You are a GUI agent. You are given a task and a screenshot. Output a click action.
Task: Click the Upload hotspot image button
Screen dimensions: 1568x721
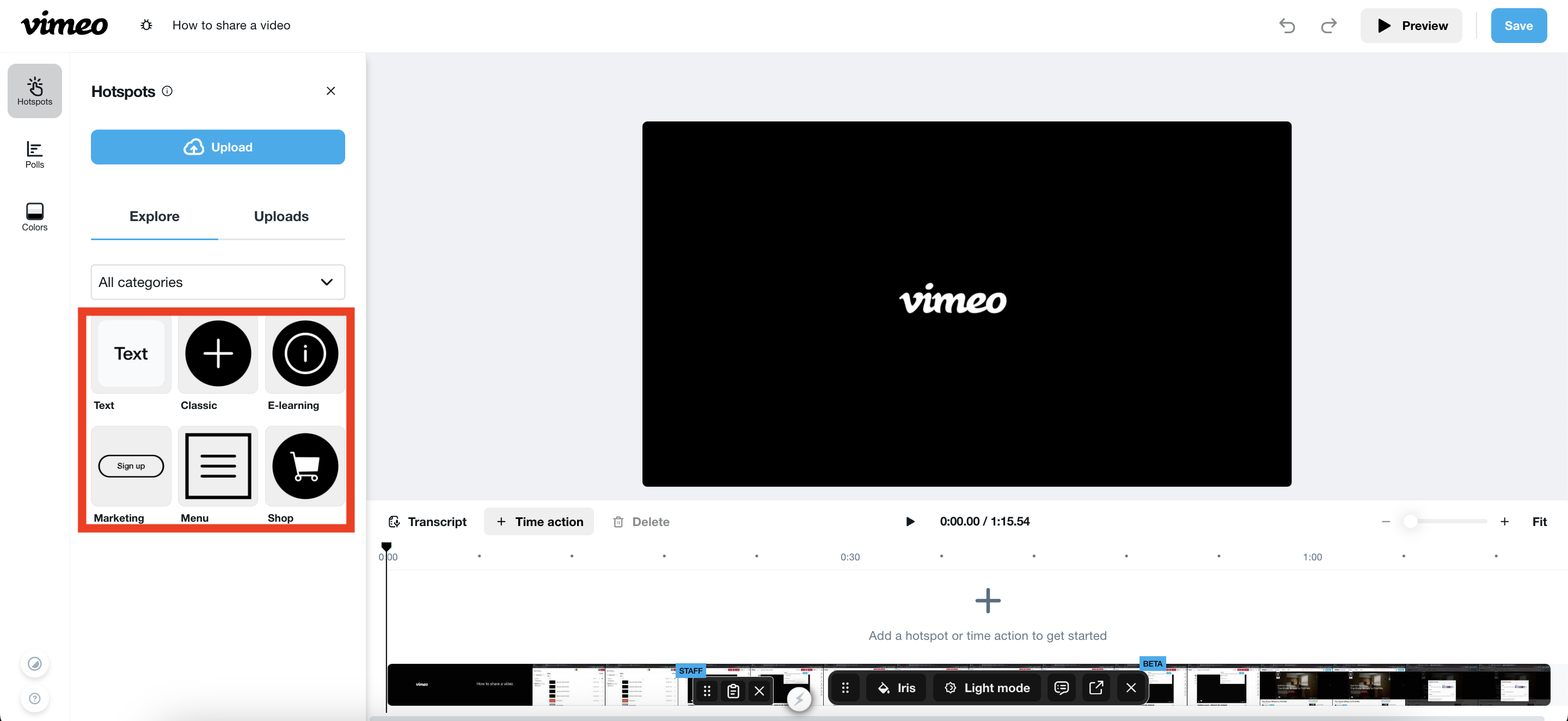coord(218,146)
